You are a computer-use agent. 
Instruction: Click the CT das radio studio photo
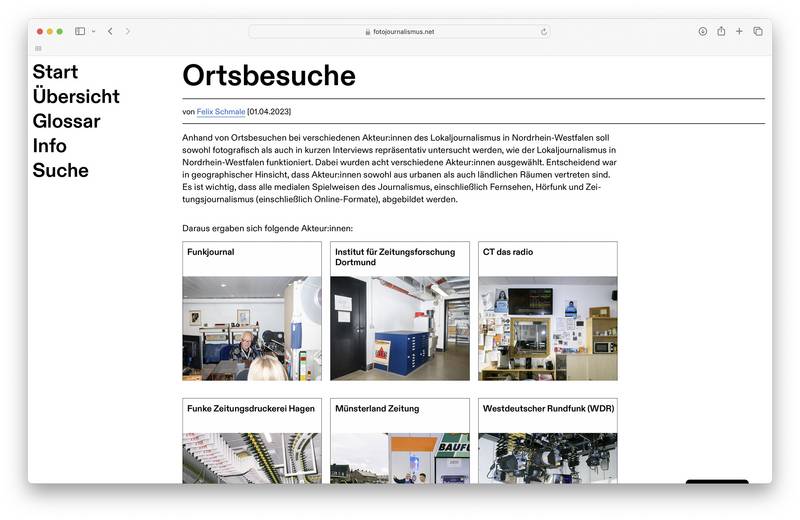tap(548, 329)
